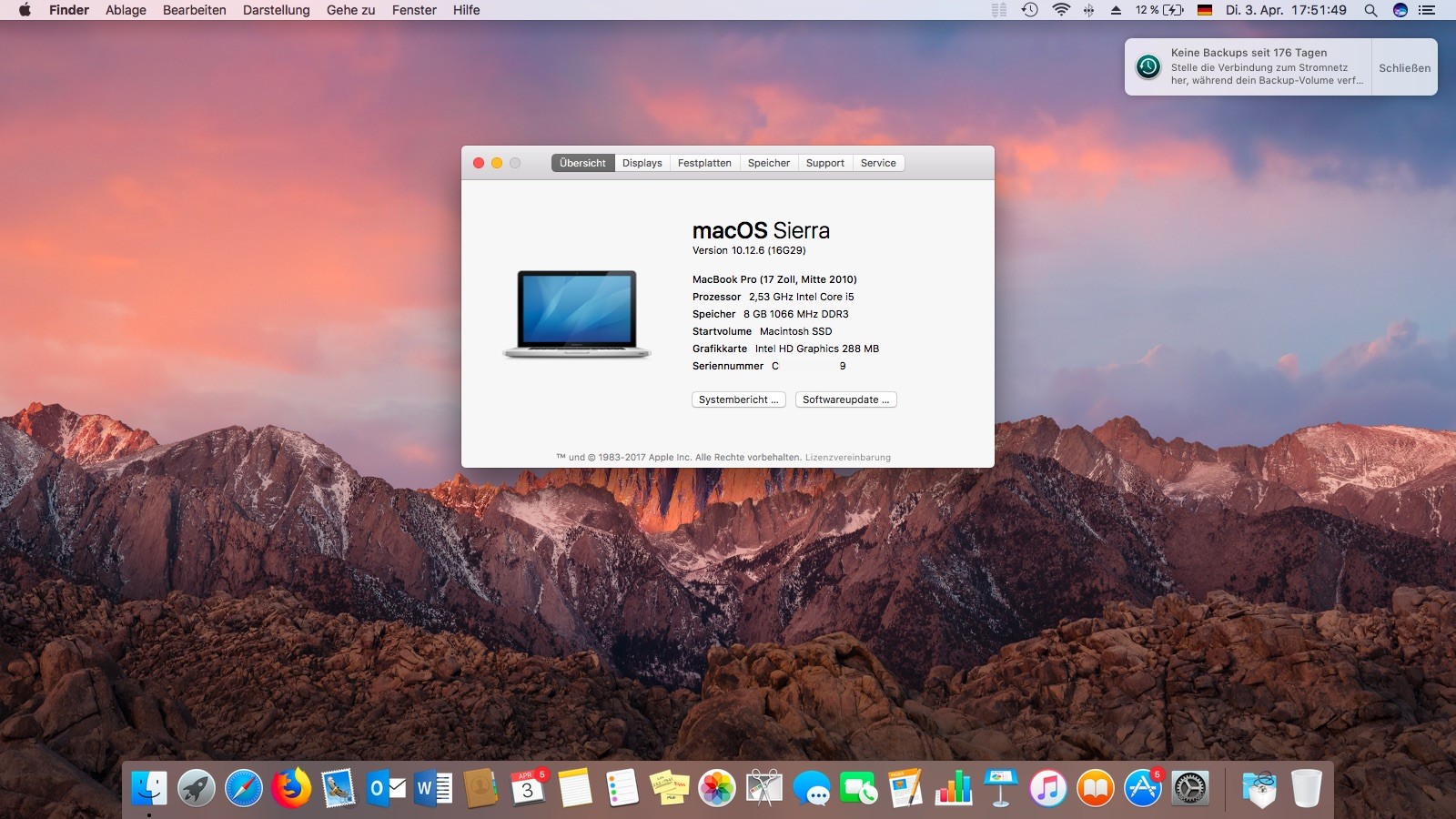Open Pages from the Dock
The image size is (1456, 819).
[x=906, y=788]
